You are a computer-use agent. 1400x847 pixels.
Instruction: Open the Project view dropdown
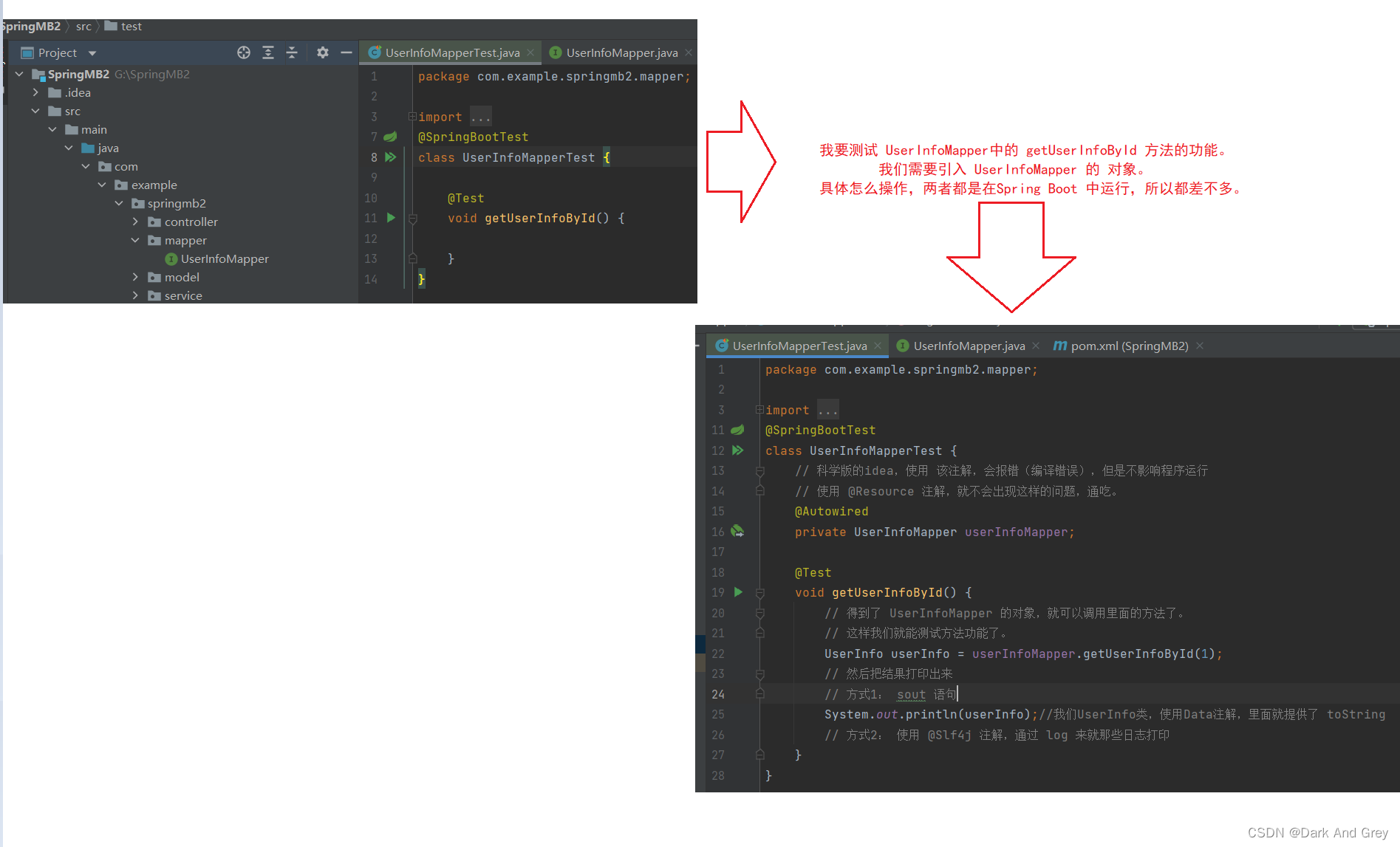92,53
